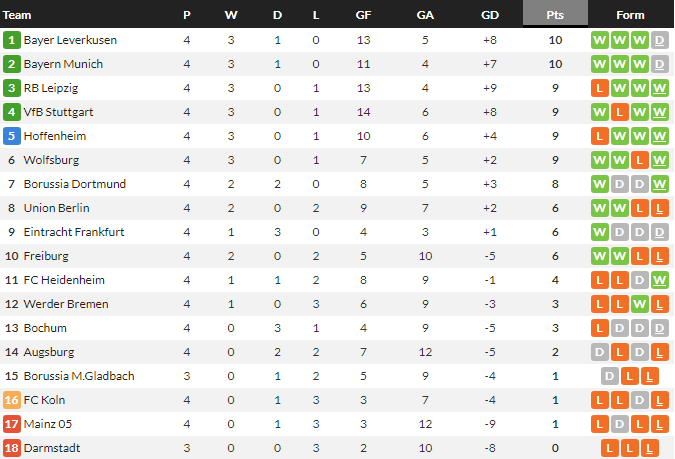Image resolution: width=675 pixels, height=459 pixels.
Task: Click Augsburg's first form D icon
Action: pyautogui.click(x=600, y=352)
